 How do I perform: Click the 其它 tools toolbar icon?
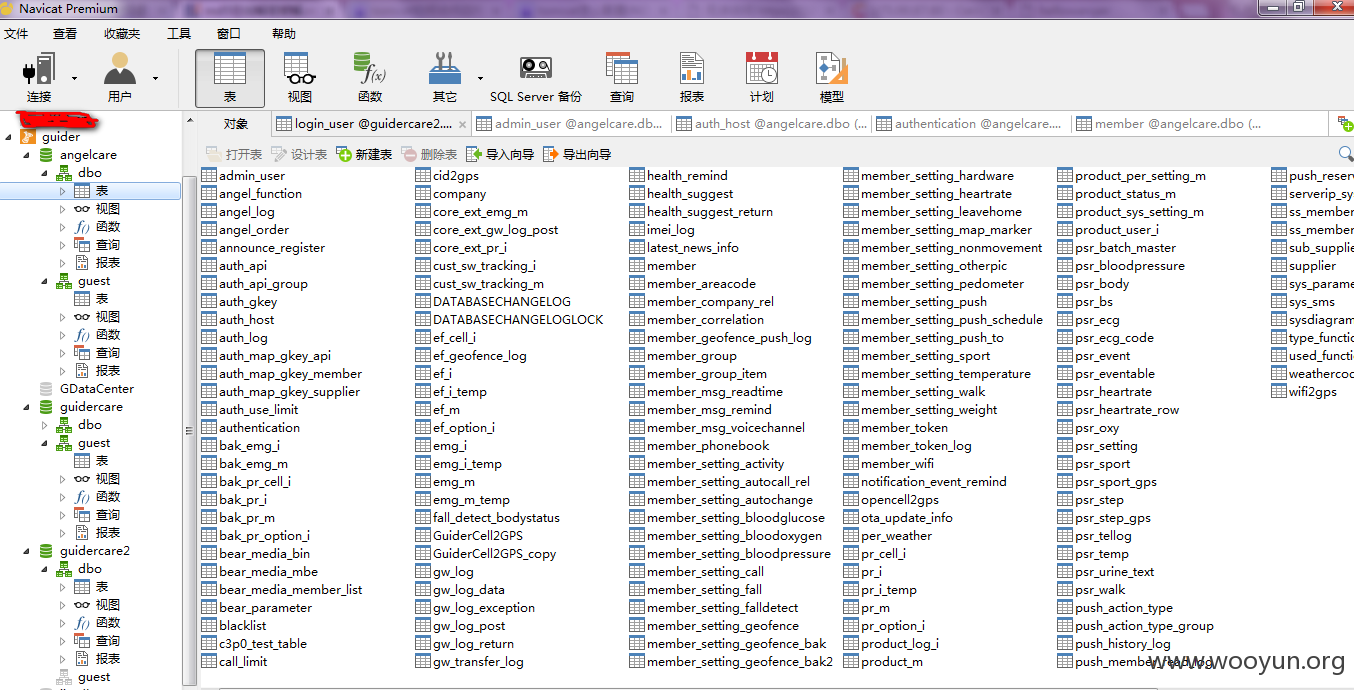coord(444,79)
